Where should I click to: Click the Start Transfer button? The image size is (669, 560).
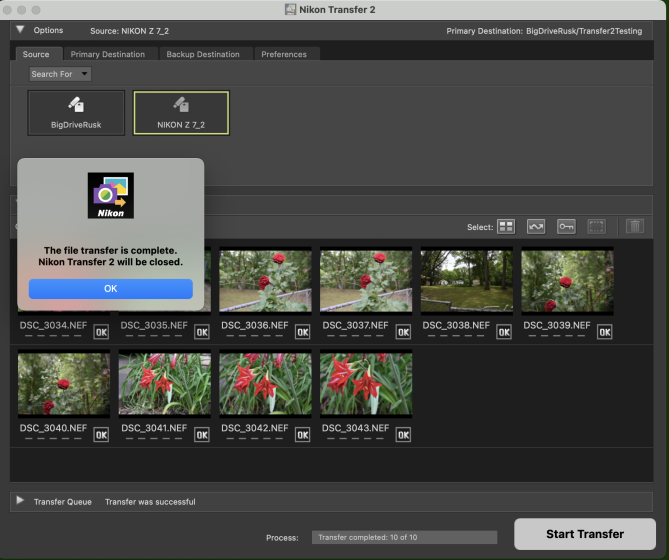(x=585, y=534)
